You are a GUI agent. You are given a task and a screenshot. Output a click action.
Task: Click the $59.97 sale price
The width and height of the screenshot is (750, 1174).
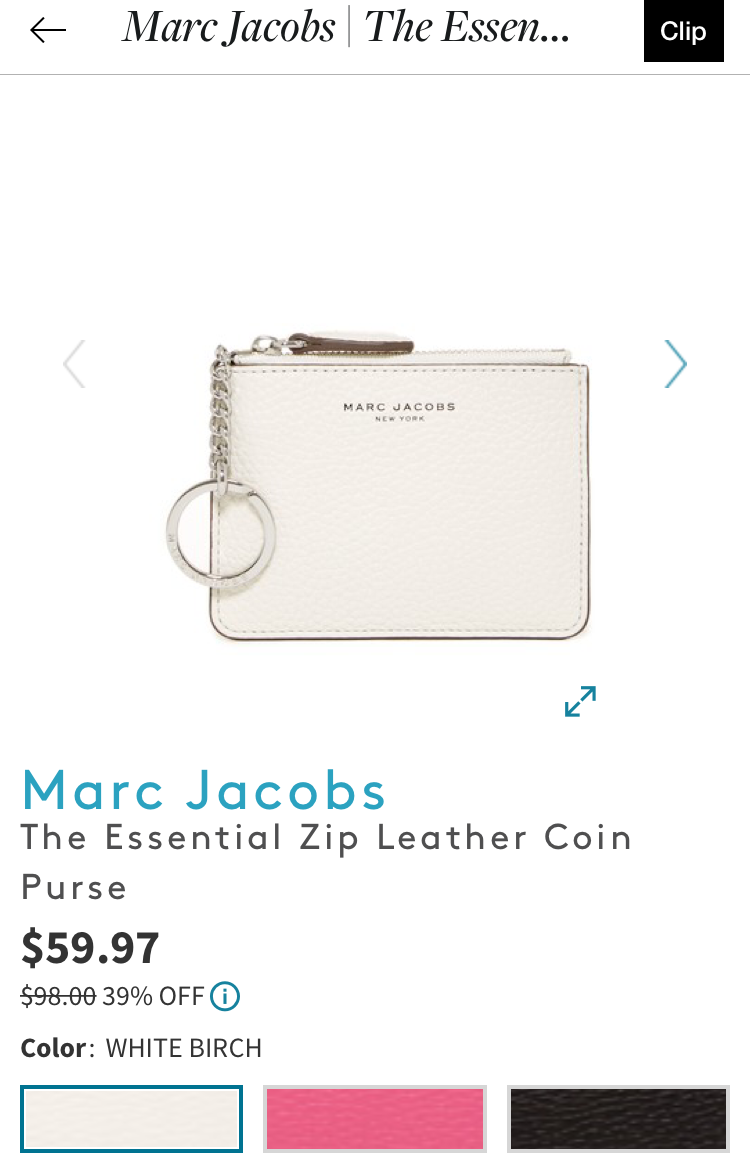pos(90,947)
